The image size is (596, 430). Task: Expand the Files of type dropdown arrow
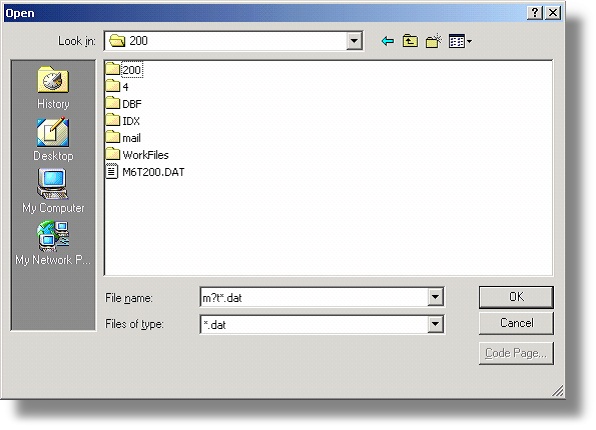tap(435, 324)
